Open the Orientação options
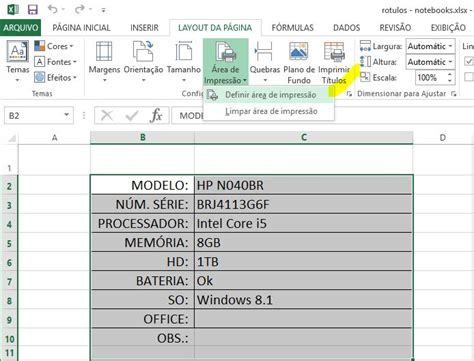The height and width of the screenshot is (361, 474). tap(143, 61)
